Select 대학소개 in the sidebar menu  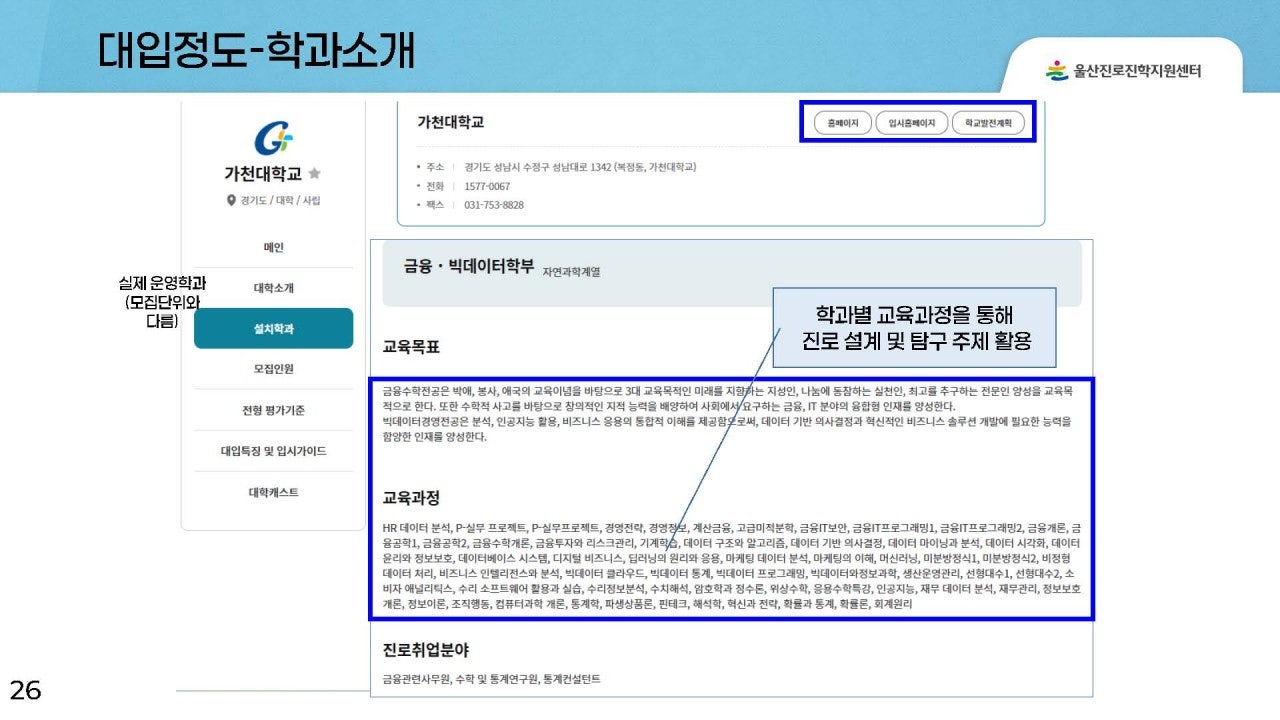pos(273,288)
